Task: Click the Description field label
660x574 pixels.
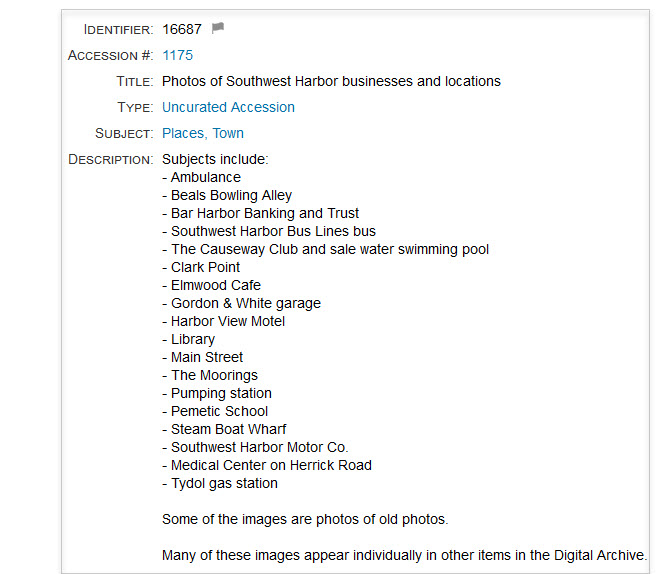Action: pyautogui.click(x=110, y=159)
